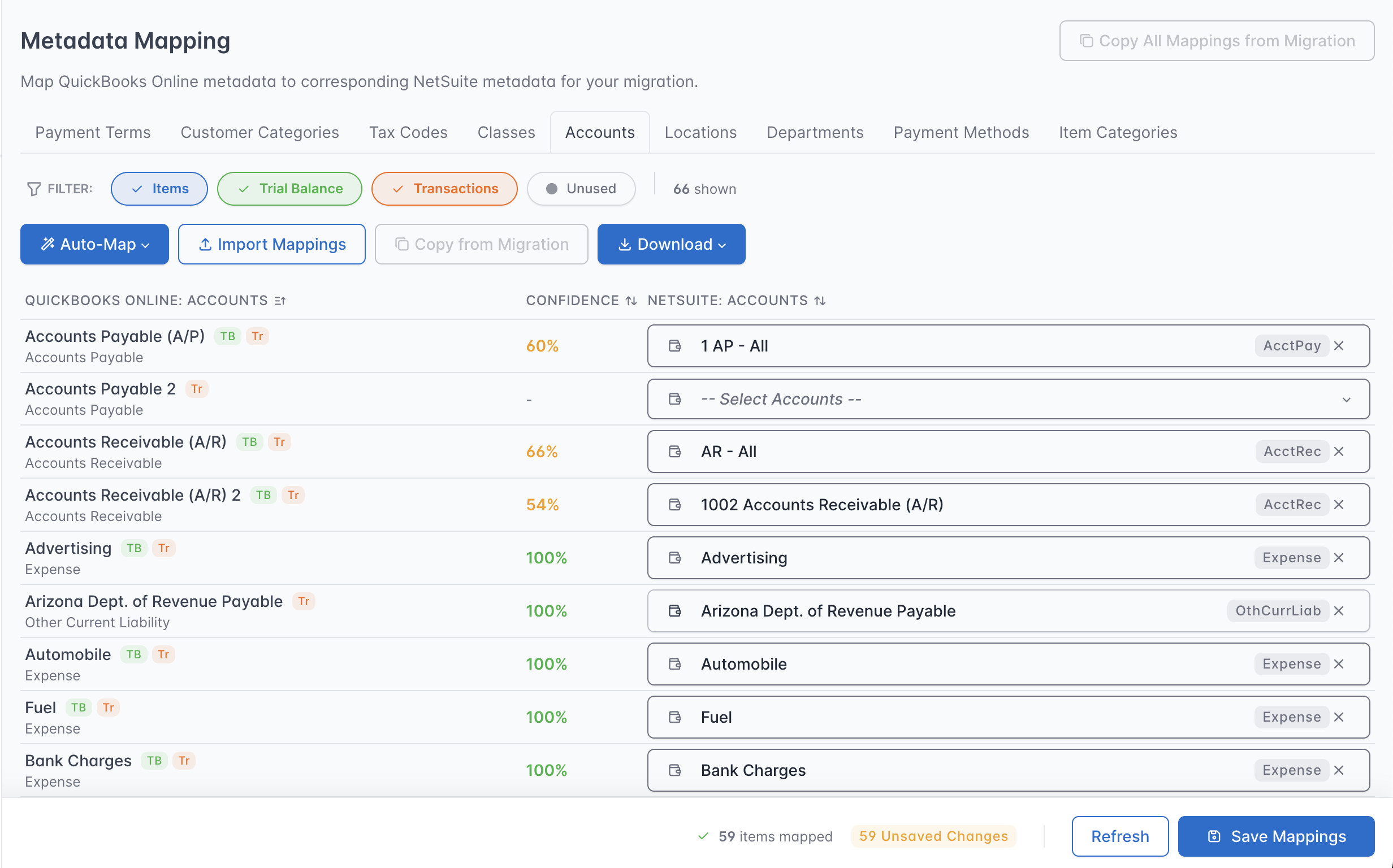Click the account icon in 1 AP - All field
Viewport: 1393px width, 868px height.
tap(675, 346)
